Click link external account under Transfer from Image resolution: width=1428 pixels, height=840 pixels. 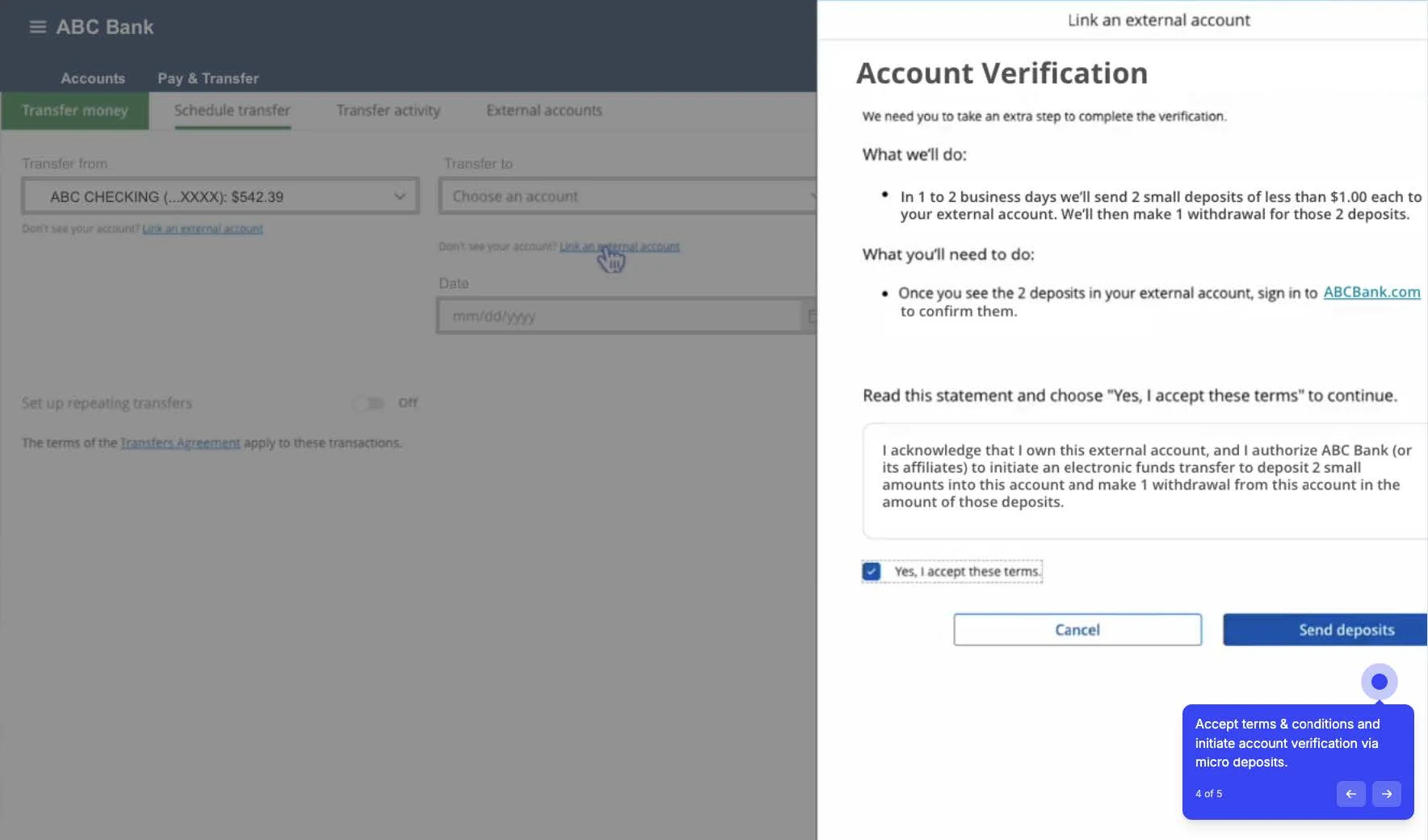click(x=203, y=229)
